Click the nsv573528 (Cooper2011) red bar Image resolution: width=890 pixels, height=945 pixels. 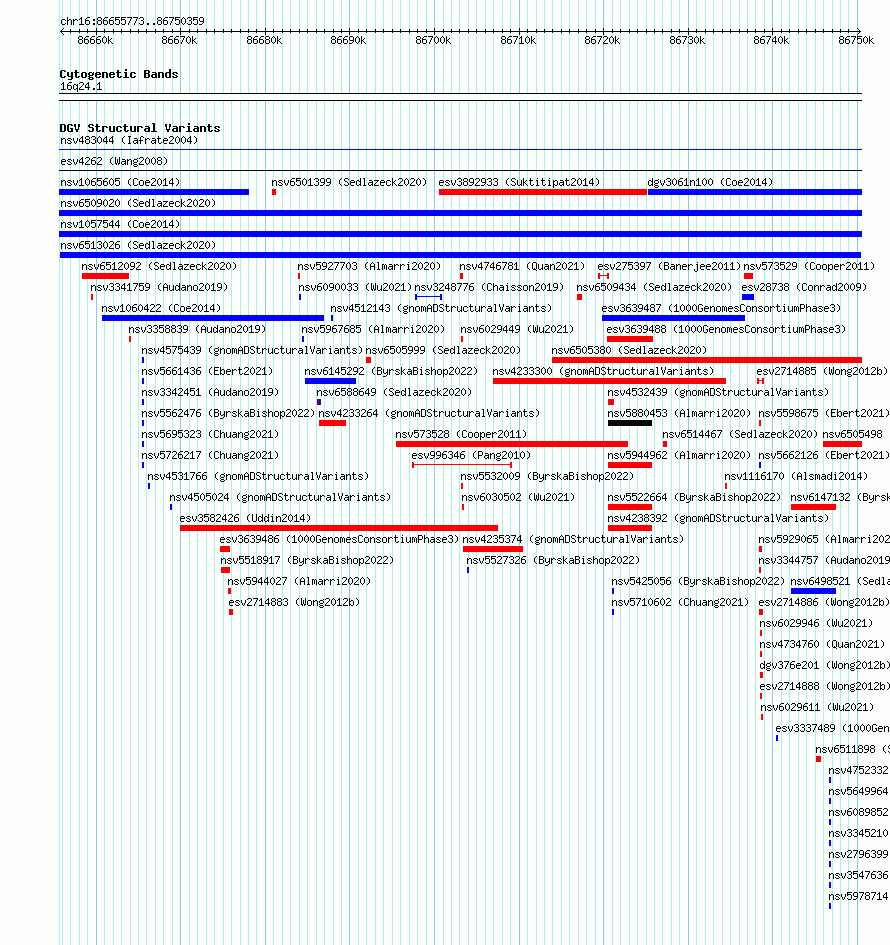tap(512, 445)
